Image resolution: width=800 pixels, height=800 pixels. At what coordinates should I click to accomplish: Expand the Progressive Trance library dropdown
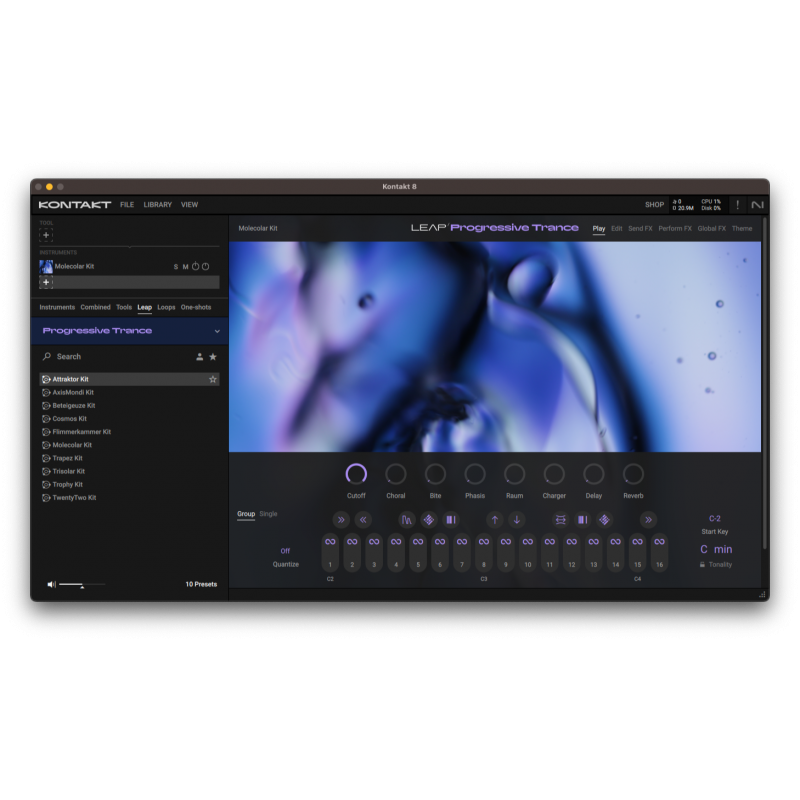(217, 331)
